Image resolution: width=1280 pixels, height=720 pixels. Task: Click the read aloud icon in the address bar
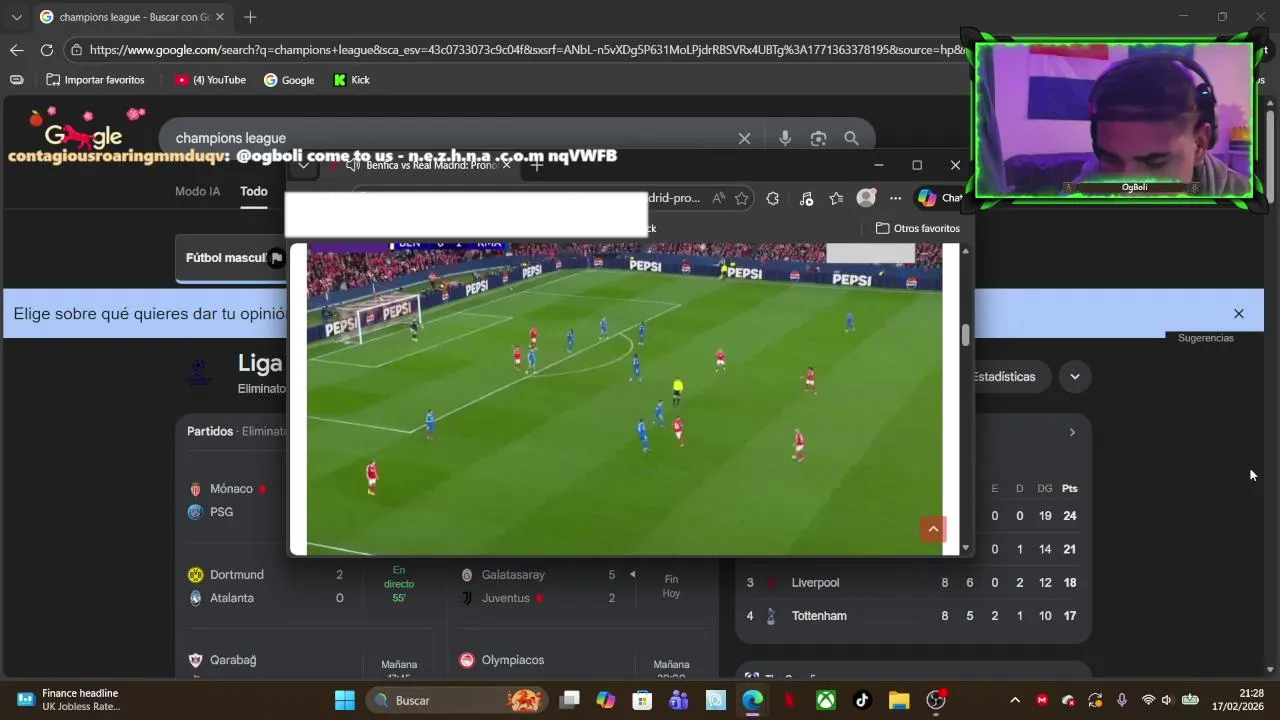click(718, 198)
